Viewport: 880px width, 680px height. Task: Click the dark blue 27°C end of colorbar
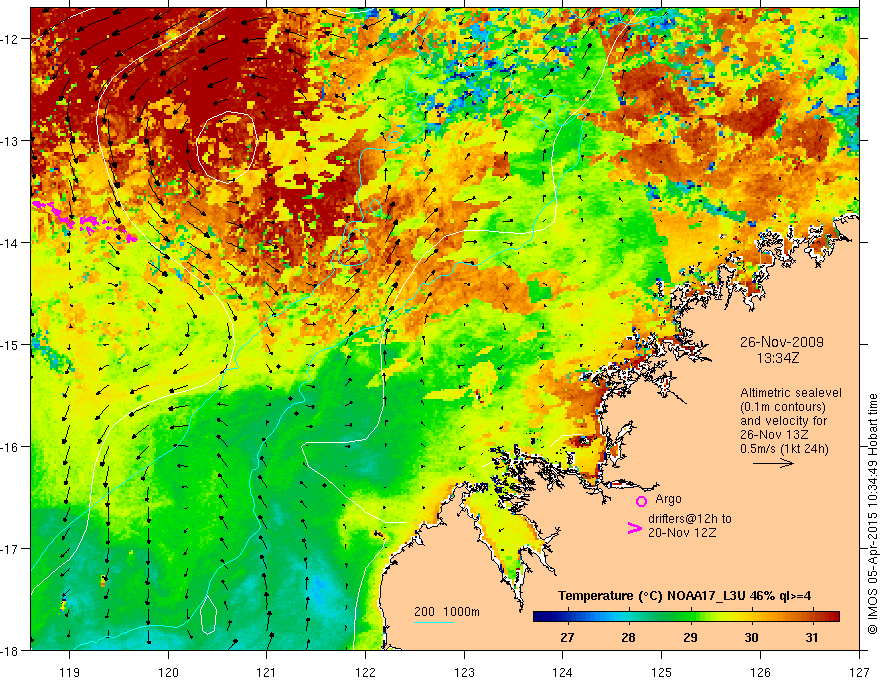542,617
